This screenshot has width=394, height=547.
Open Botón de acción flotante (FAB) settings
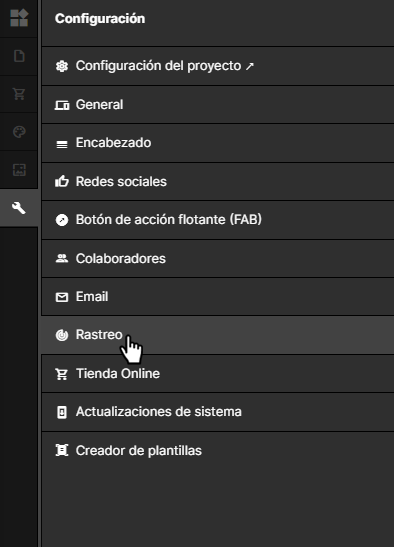218,220
